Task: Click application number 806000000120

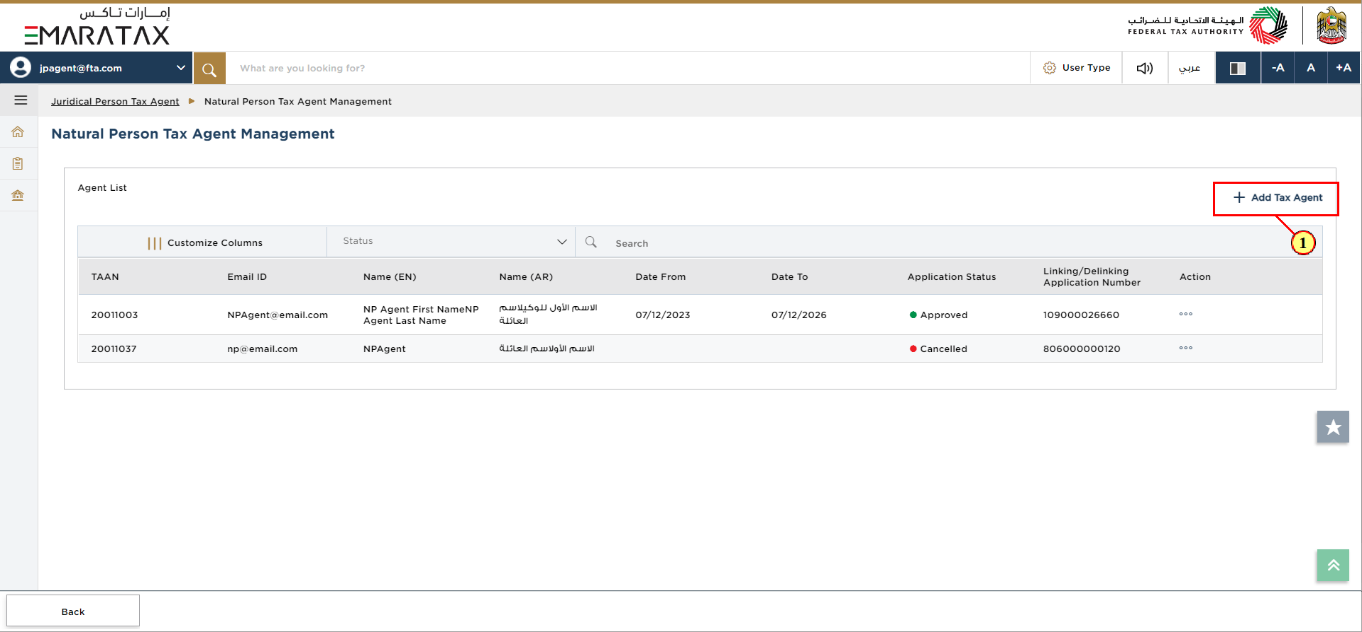Action: 1081,349
